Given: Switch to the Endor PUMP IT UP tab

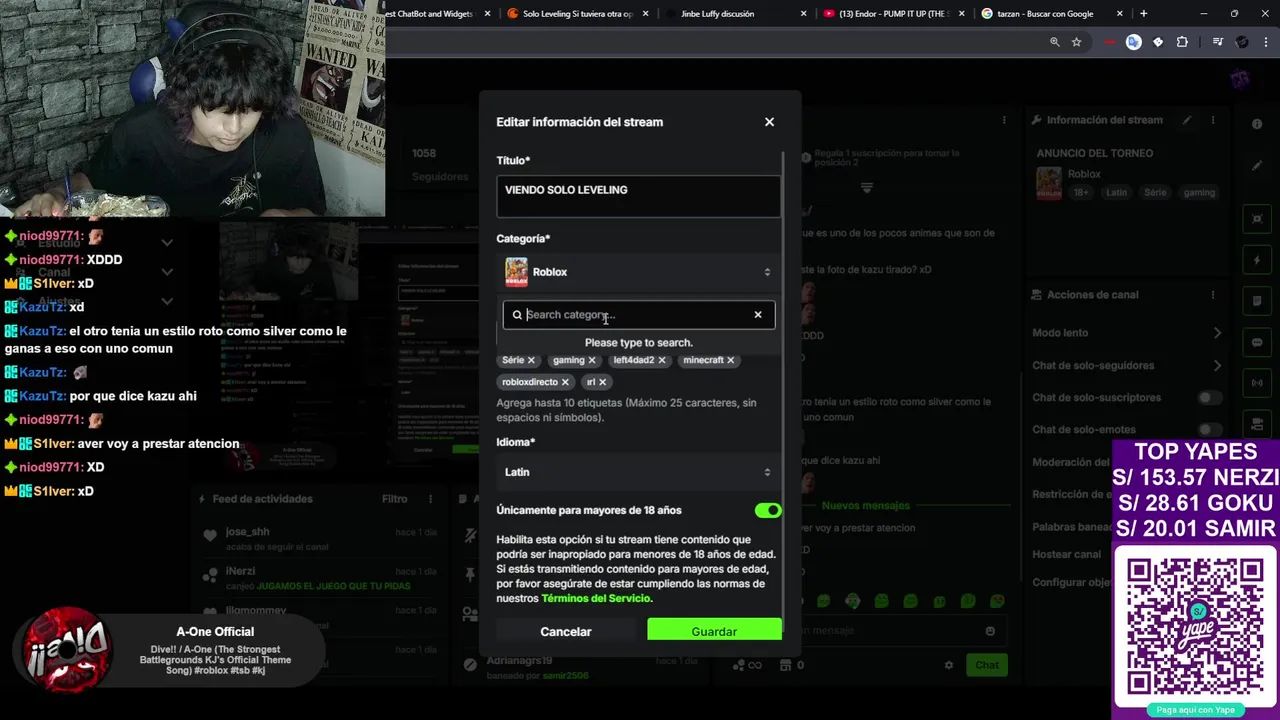Looking at the screenshot, I should pyautogui.click(x=893, y=14).
